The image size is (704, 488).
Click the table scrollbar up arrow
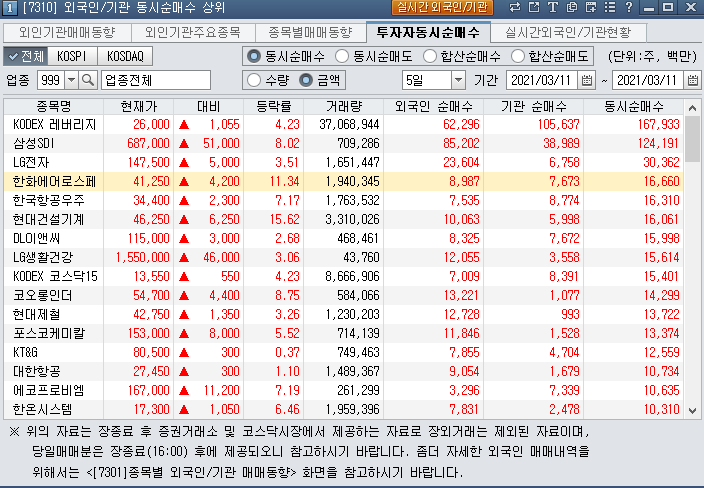tap(692, 108)
